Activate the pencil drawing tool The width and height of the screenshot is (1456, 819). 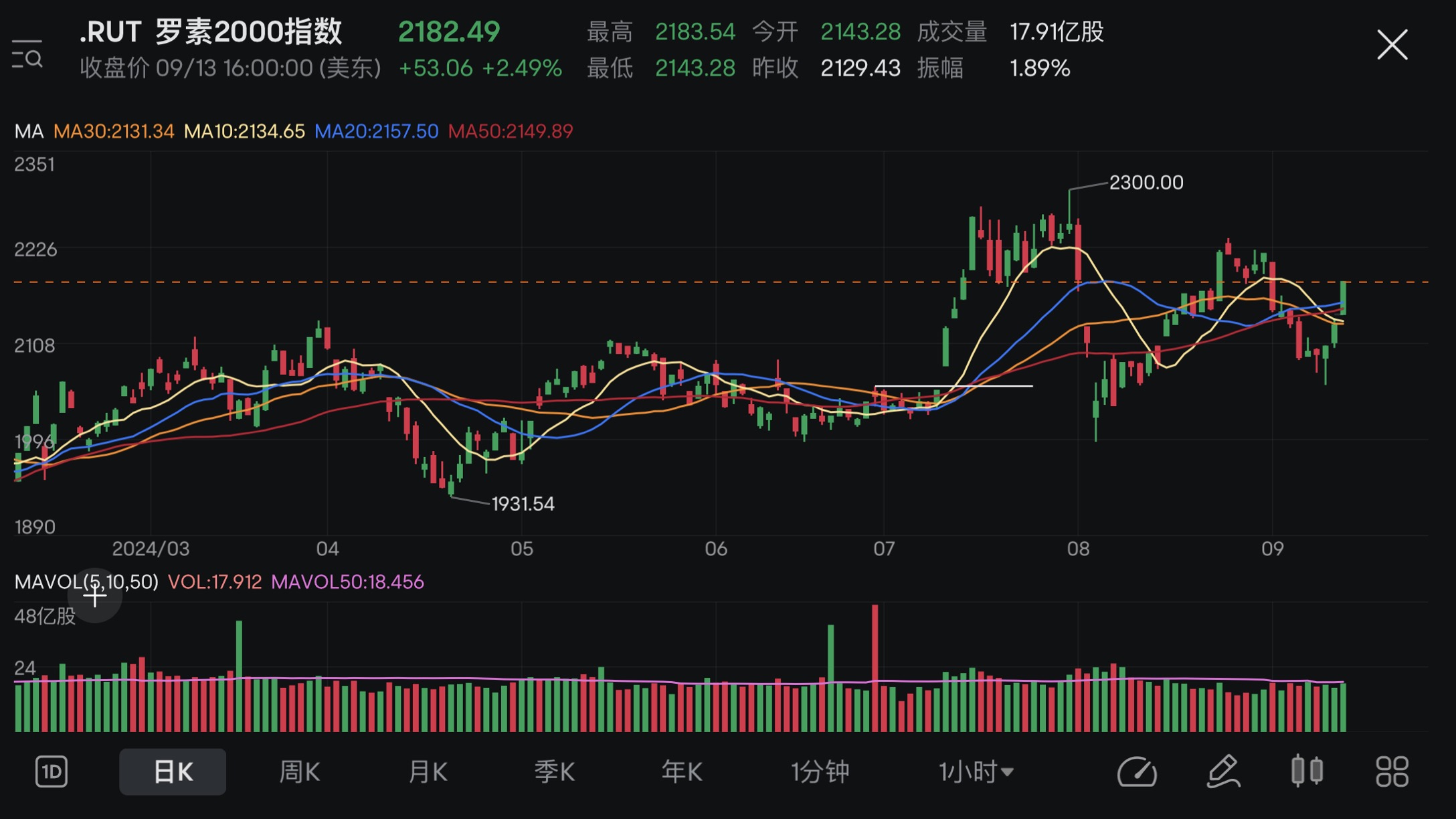pos(1223,771)
